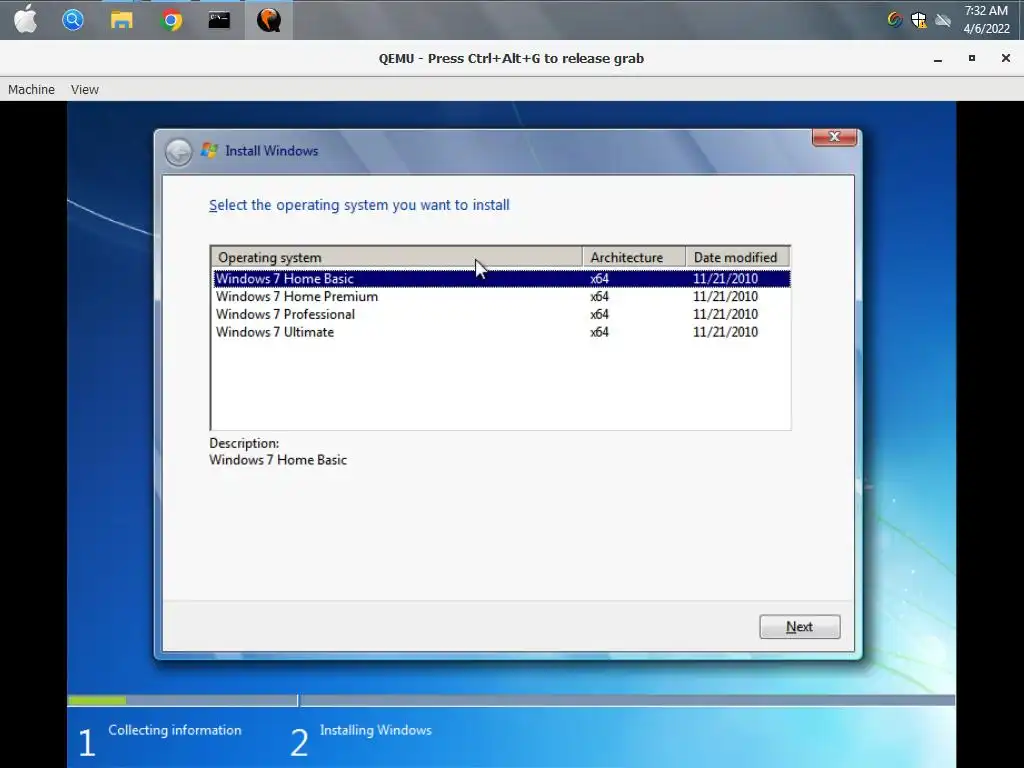Open the Apple logo menu icon
The image size is (1024, 768).
[x=25, y=19]
